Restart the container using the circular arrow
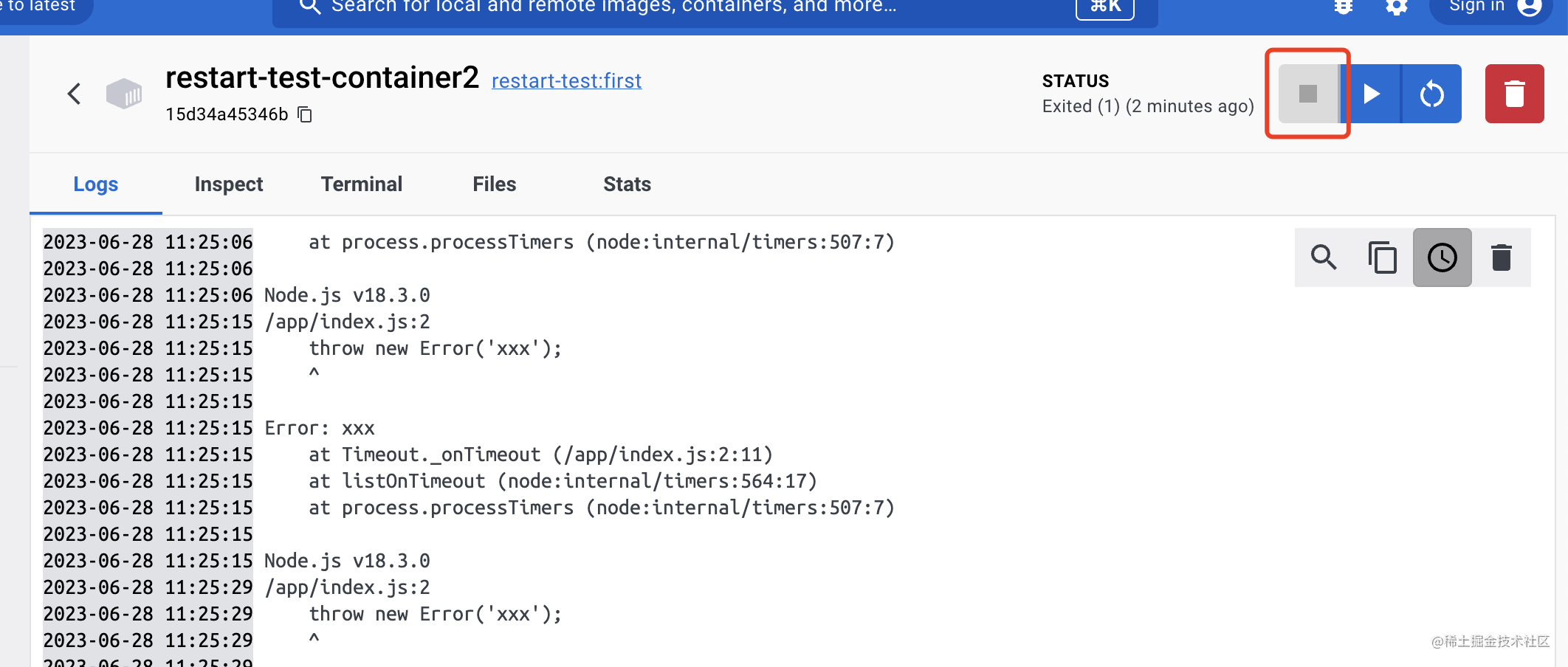 click(1431, 94)
